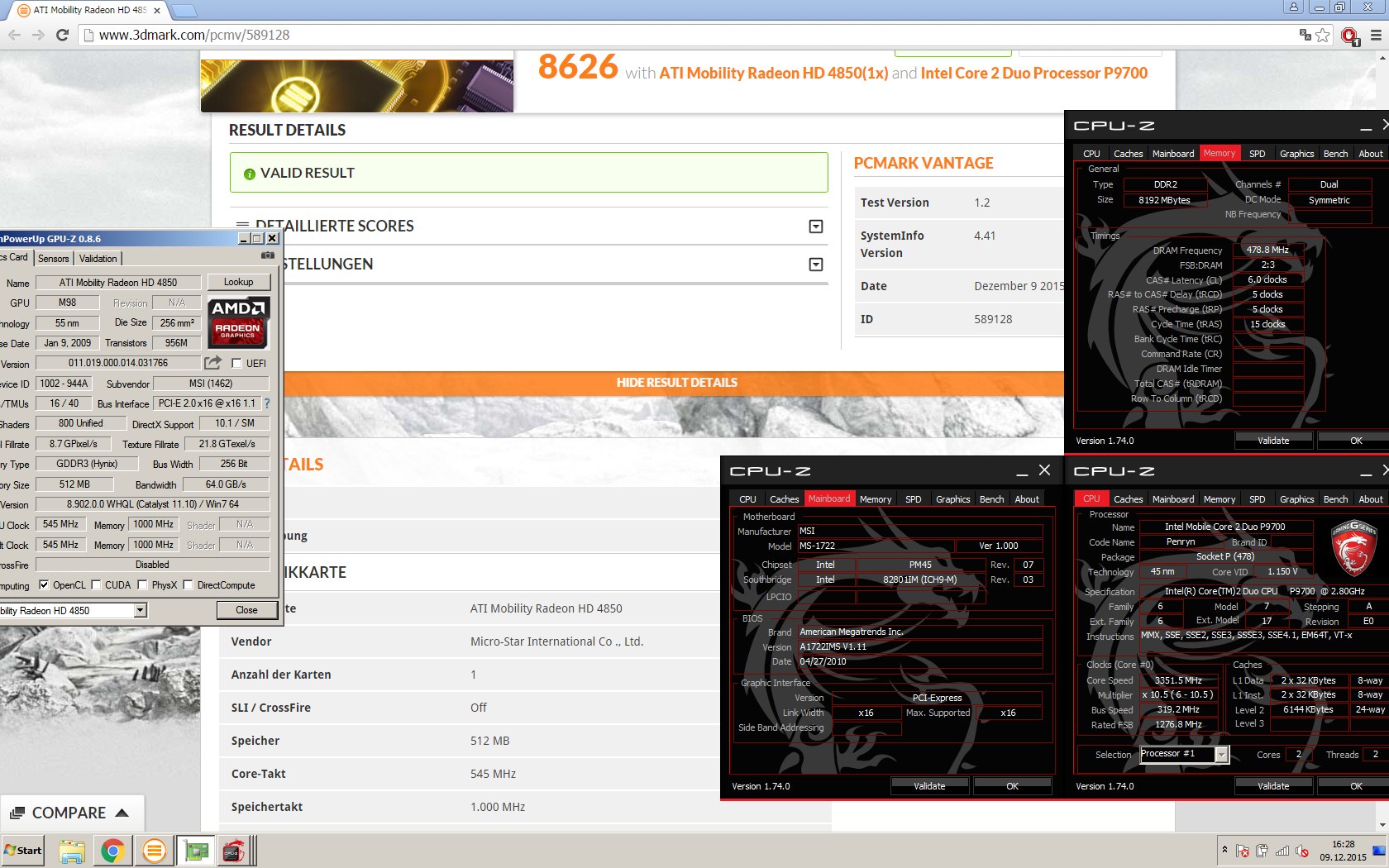
Task: Take GPU-Z screenshot with camera icon
Action: (x=268, y=255)
